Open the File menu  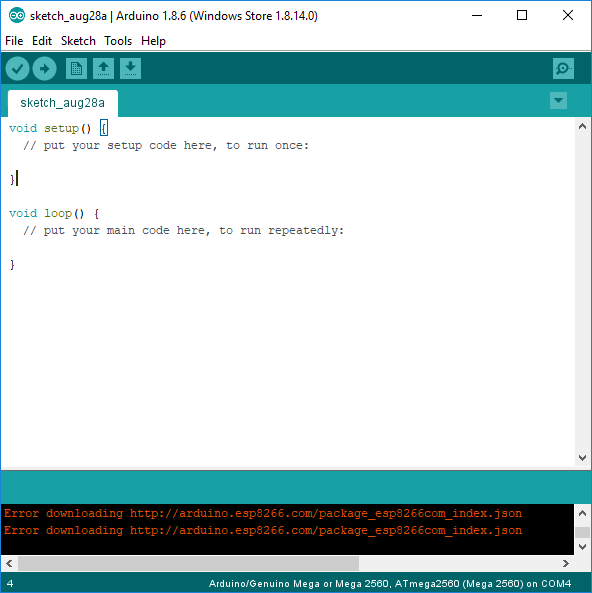14,41
